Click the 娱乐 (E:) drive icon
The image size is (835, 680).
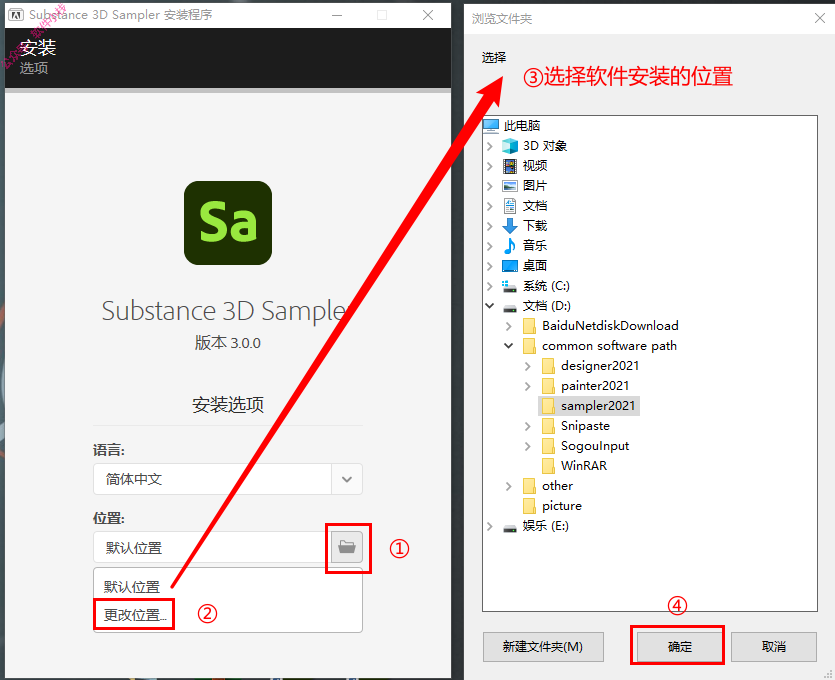coord(510,528)
